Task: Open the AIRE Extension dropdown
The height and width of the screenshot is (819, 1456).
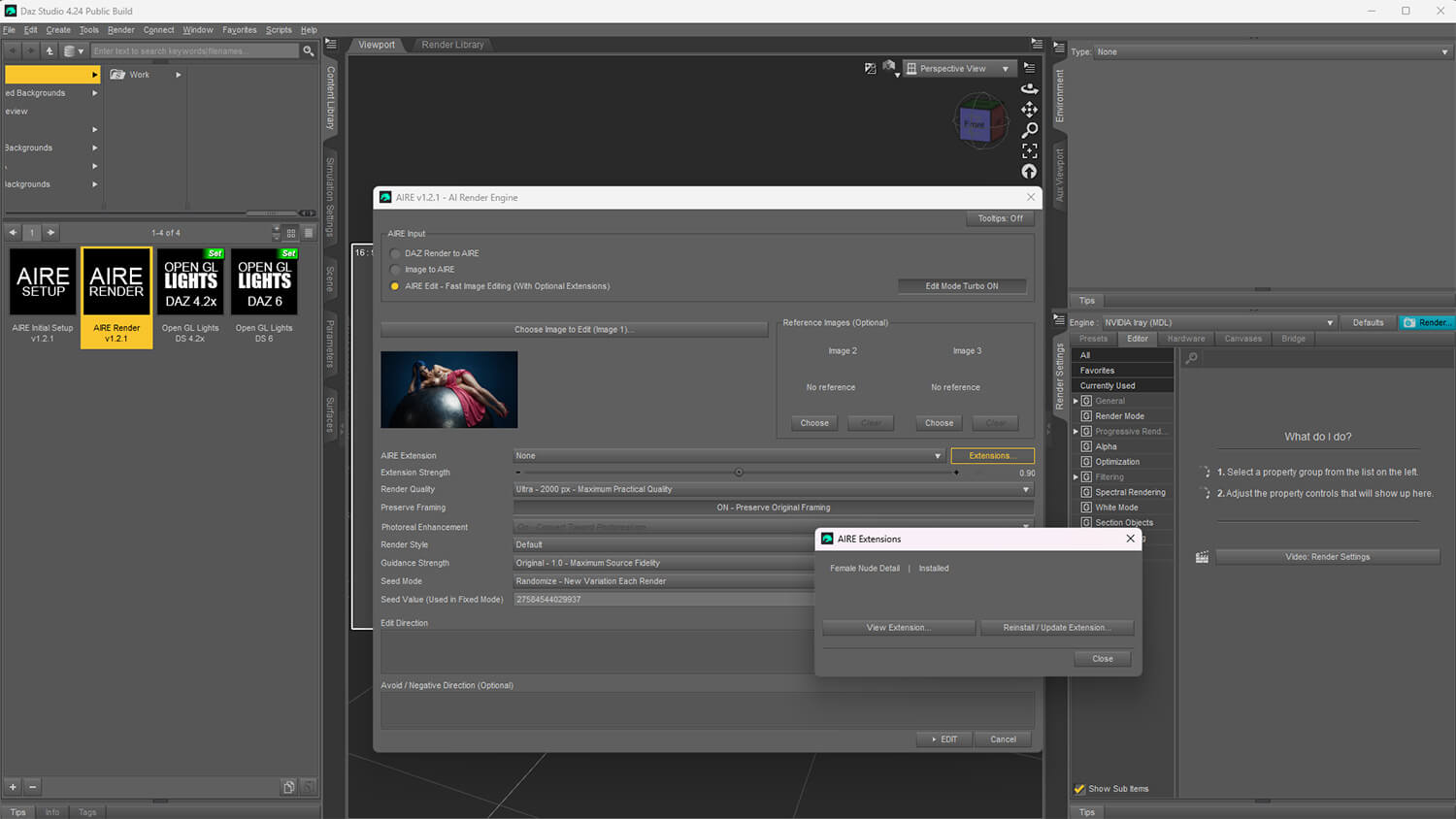Action: (x=729, y=456)
